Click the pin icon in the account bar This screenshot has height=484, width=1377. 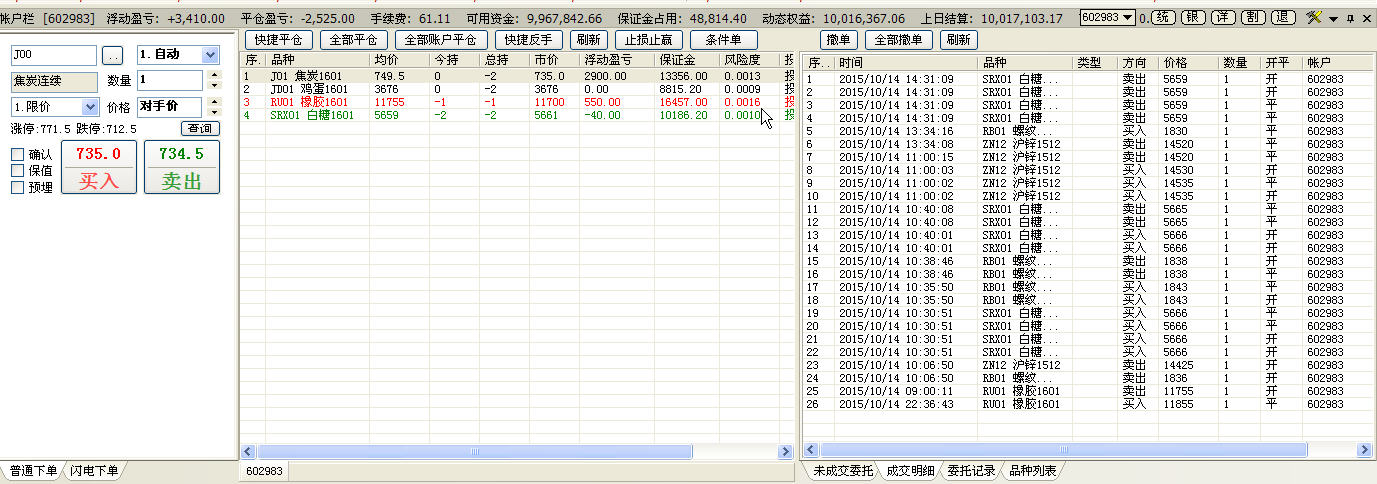pyautogui.click(x=1350, y=18)
